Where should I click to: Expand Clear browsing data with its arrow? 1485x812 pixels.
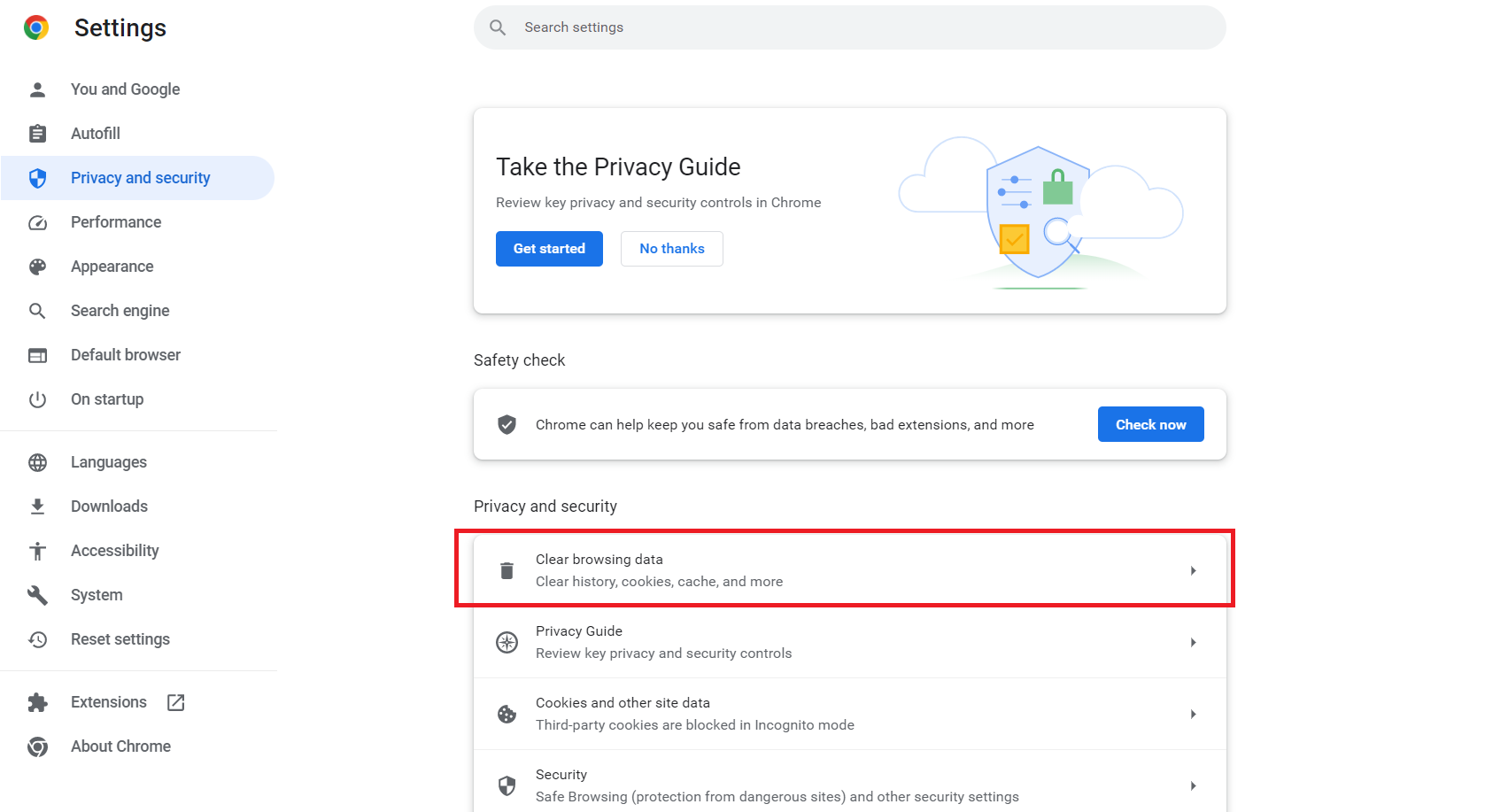coord(1193,570)
